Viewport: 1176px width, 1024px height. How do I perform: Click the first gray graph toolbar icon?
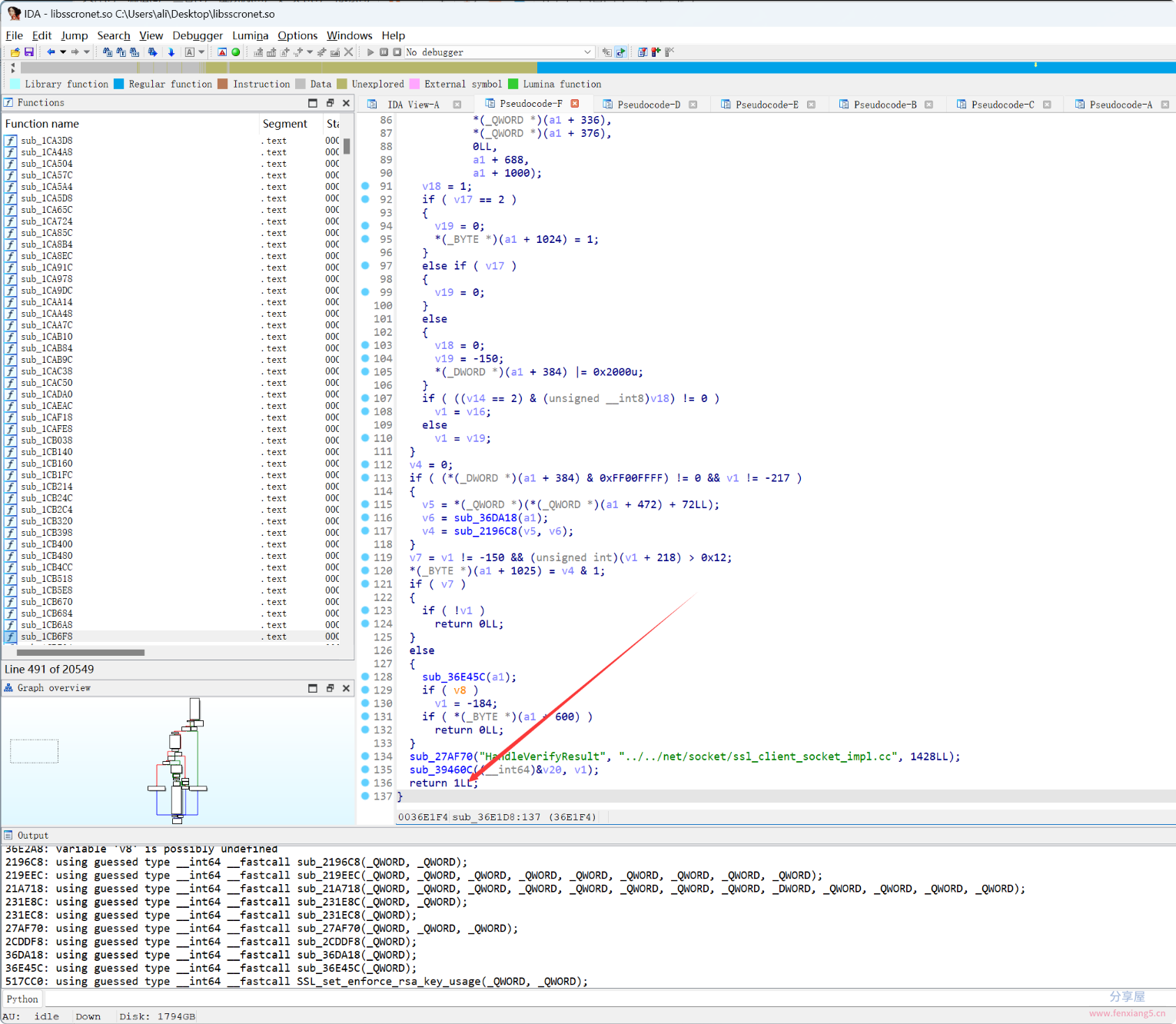[258, 52]
